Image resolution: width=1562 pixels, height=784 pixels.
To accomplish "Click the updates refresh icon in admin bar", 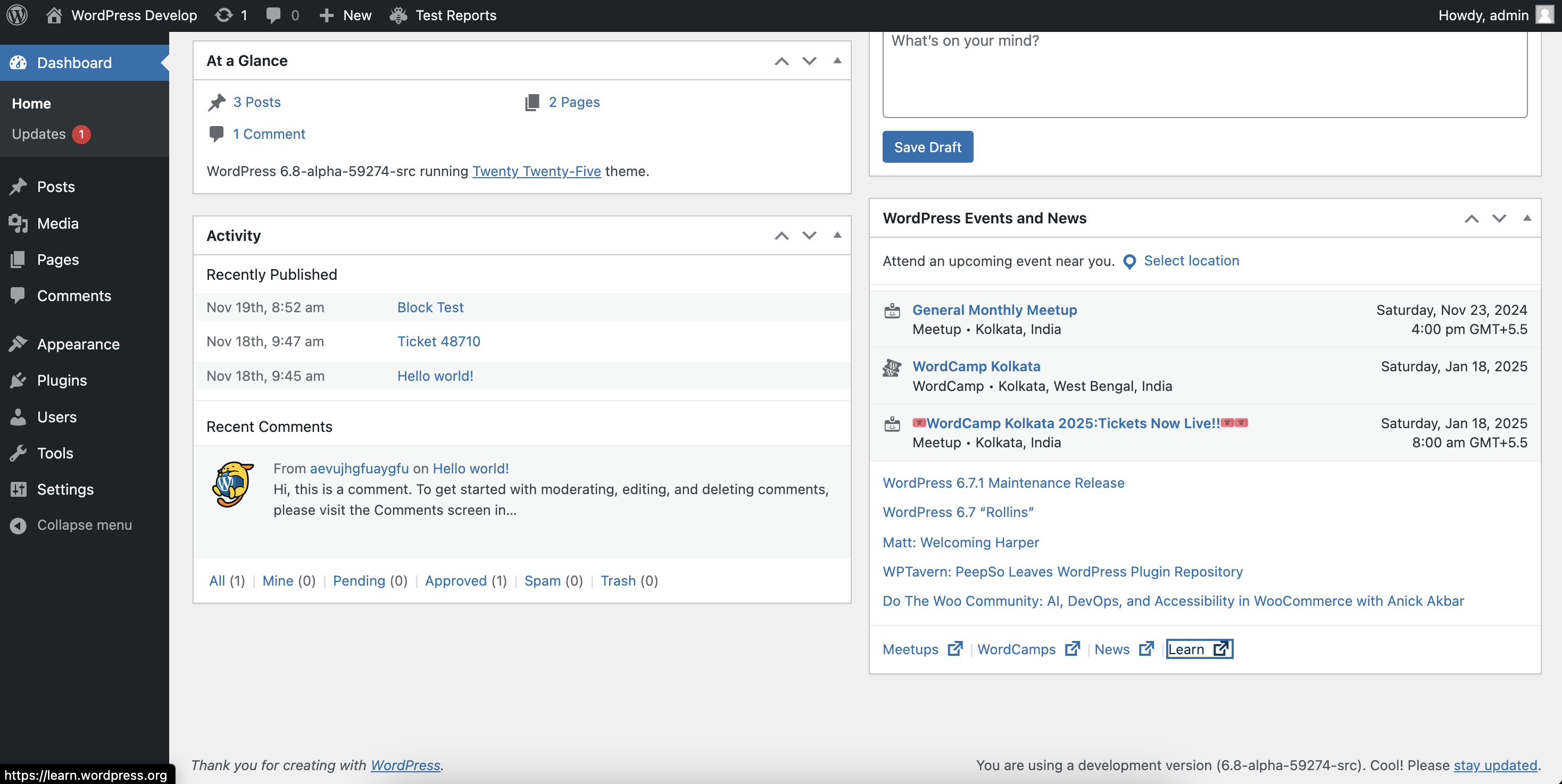I will click(224, 15).
